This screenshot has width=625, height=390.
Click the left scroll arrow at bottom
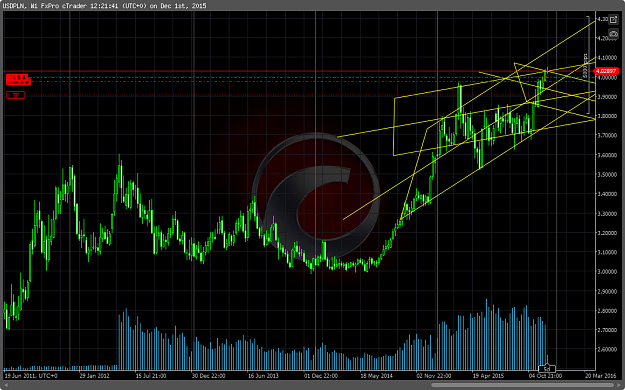[x=6, y=385]
